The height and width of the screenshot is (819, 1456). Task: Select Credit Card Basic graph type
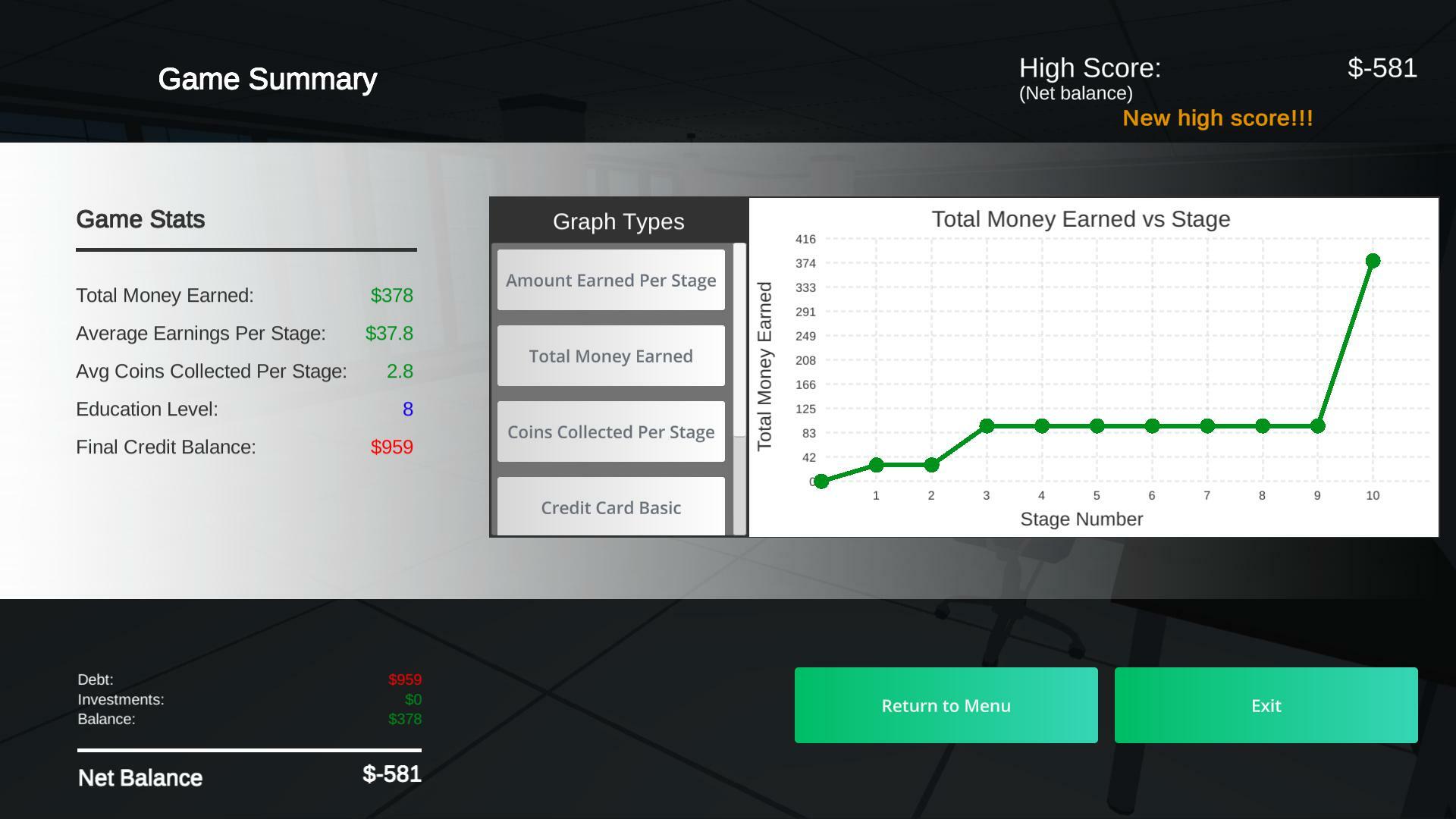(611, 508)
